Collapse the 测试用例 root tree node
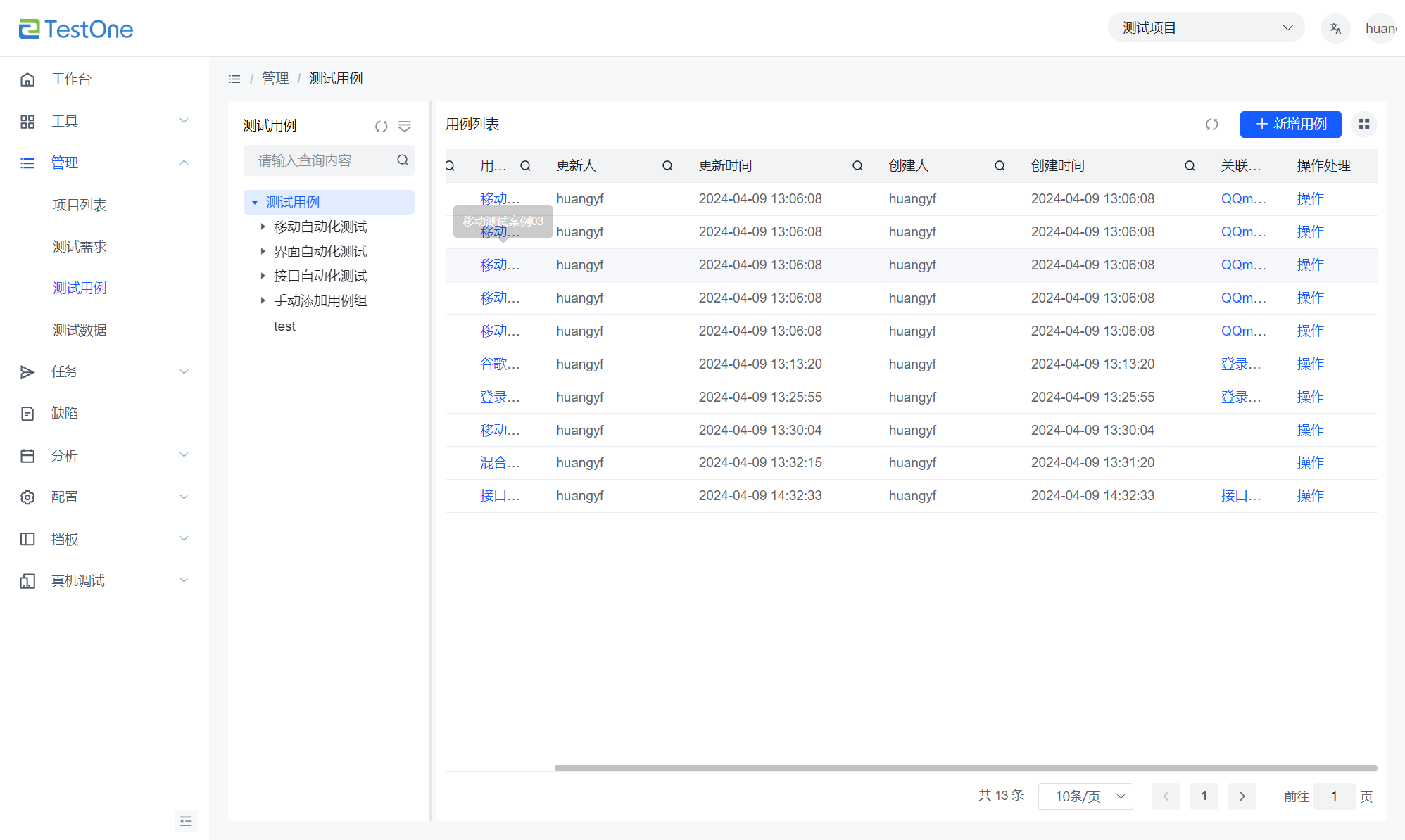This screenshot has width=1405, height=840. 255,203
